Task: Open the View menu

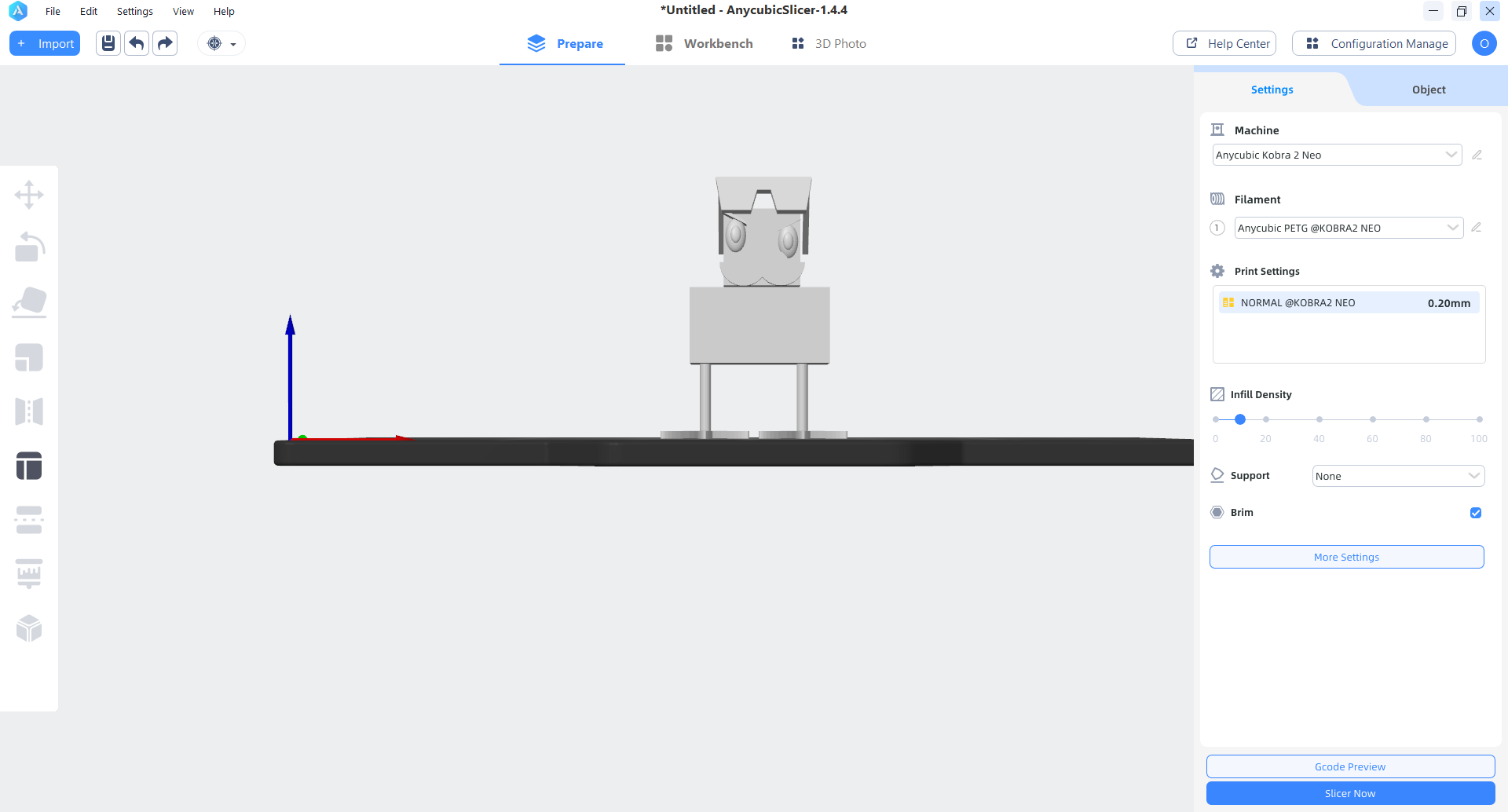Action: click(183, 11)
